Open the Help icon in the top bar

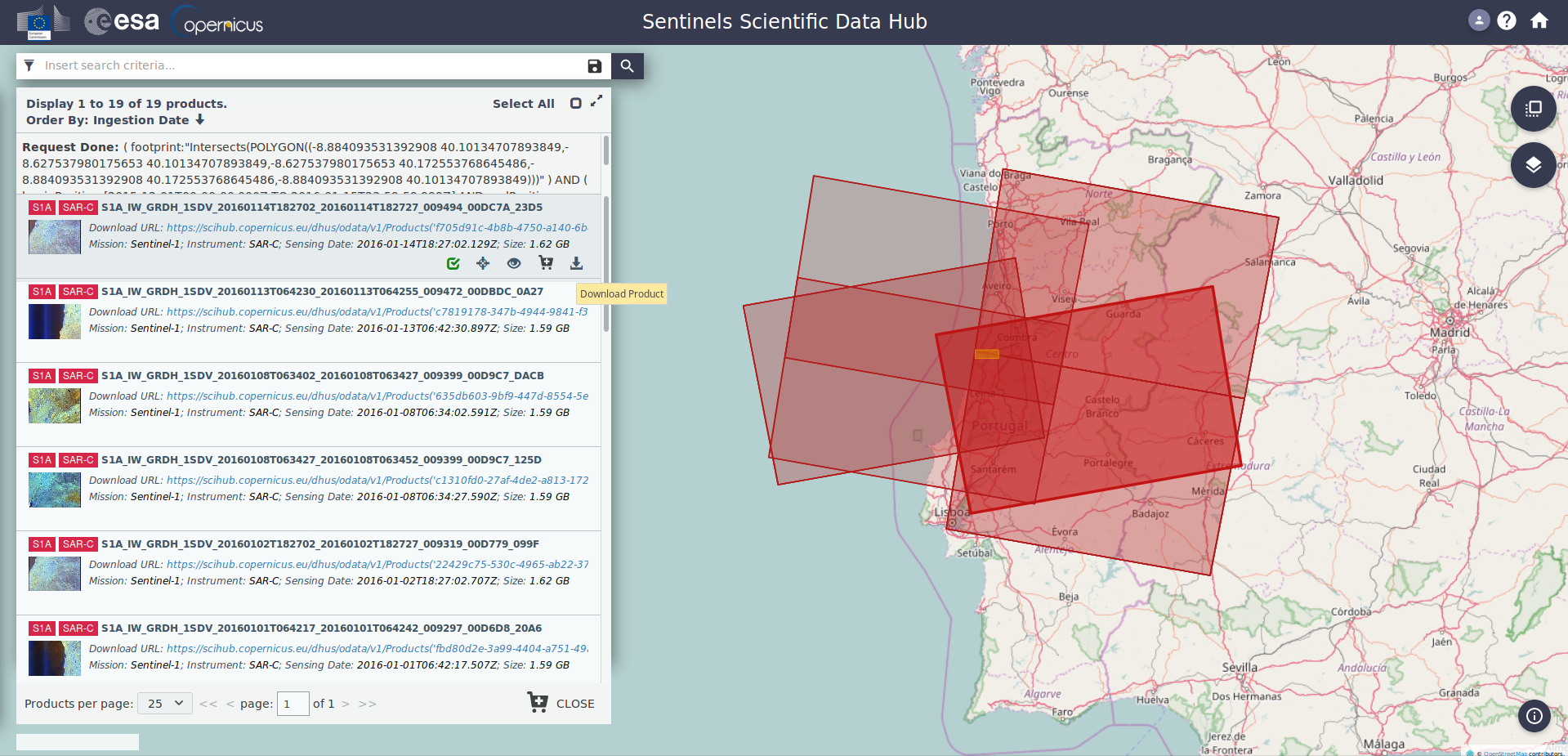click(x=1508, y=20)
